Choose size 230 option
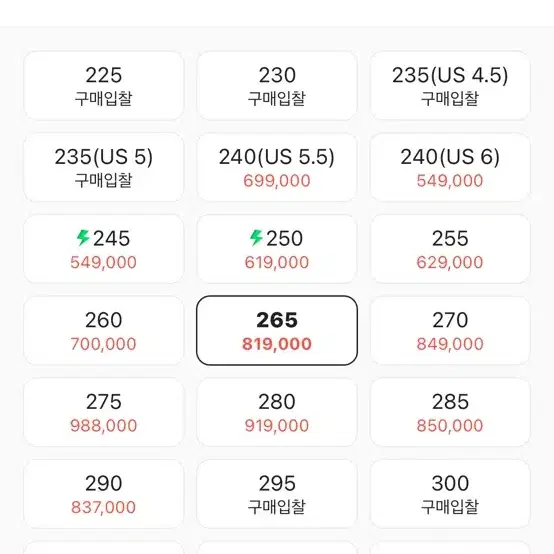The width and height of the screenshot is (554, 554). [277, 86]
